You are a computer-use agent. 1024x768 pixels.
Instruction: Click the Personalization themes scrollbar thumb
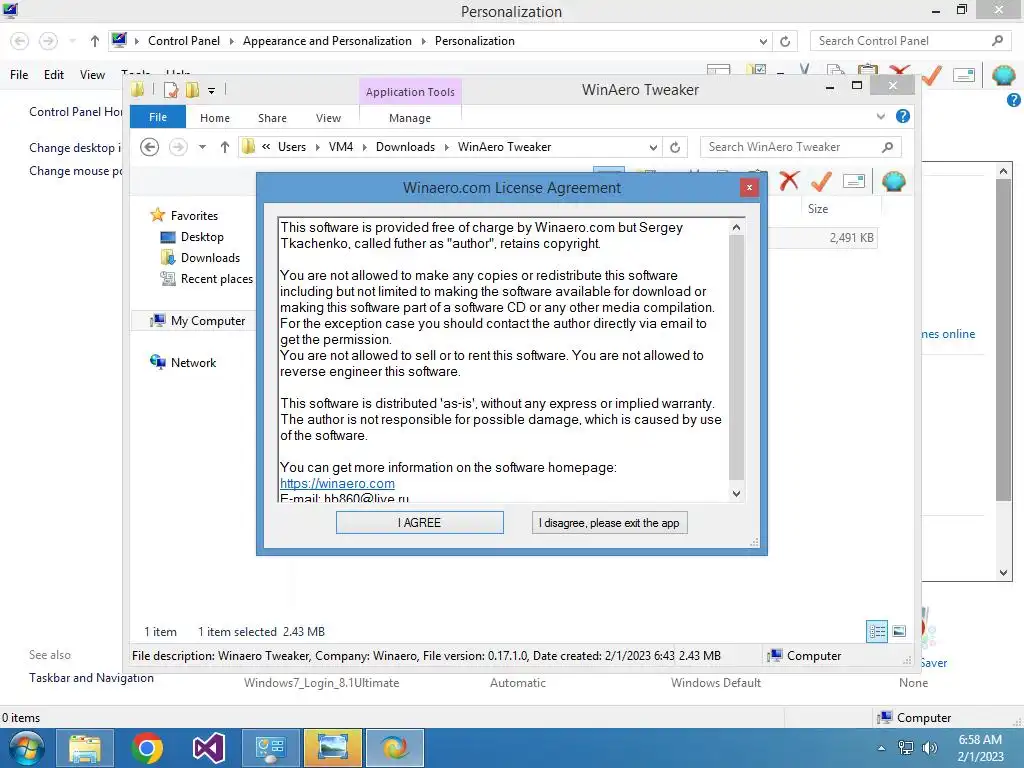[1003, 340]
